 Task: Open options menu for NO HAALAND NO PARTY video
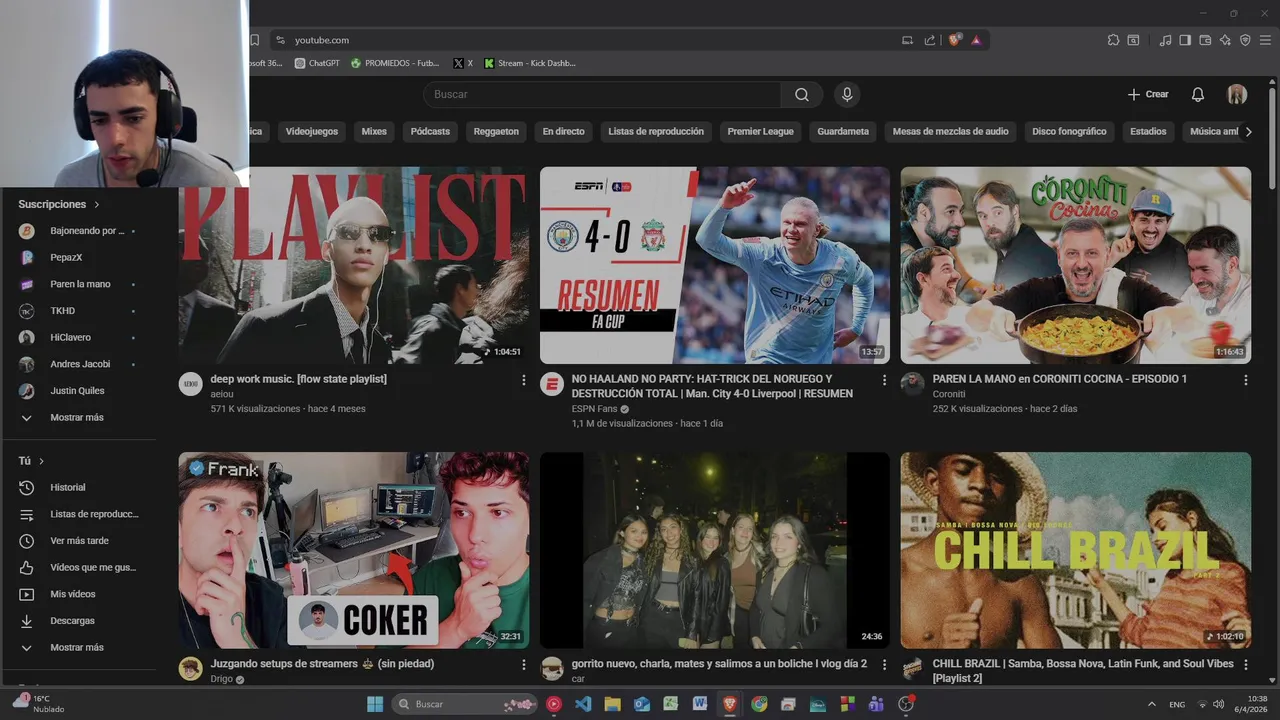point(884,380)
